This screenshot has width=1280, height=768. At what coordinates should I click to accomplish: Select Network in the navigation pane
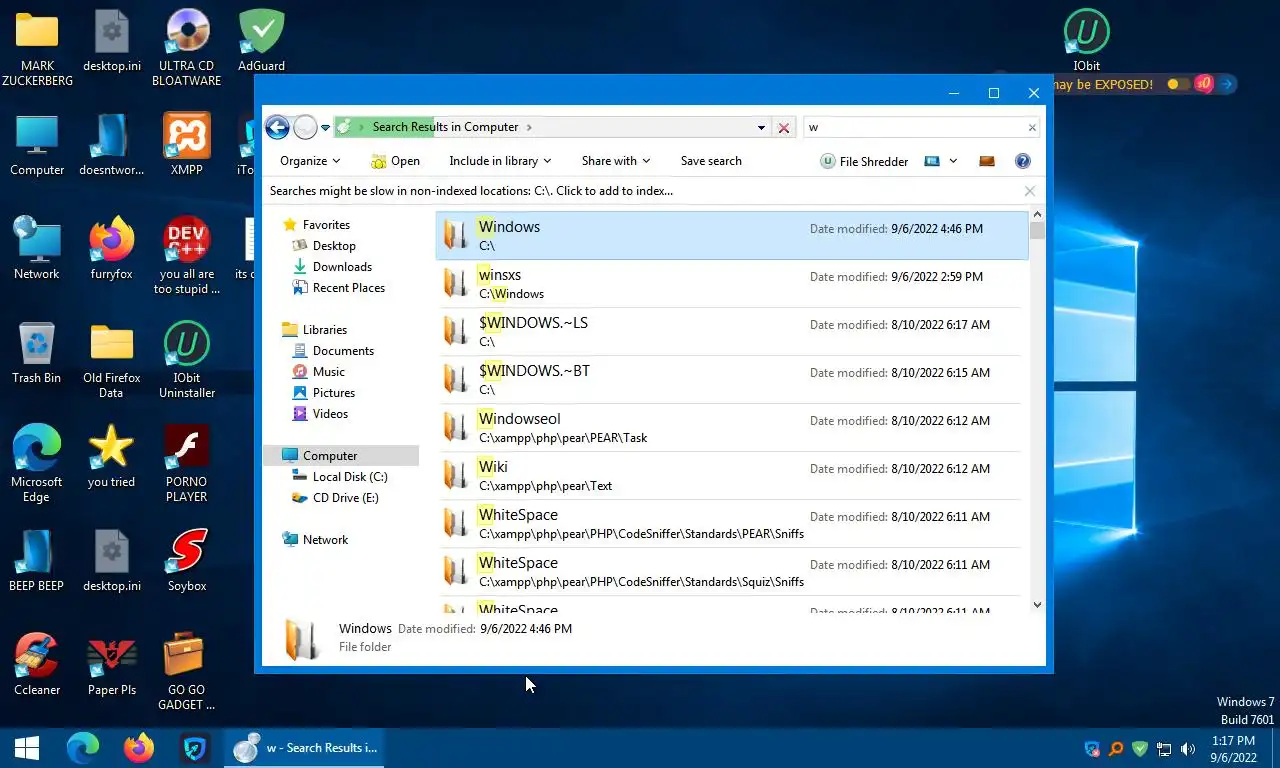click(x=325, y=540)
